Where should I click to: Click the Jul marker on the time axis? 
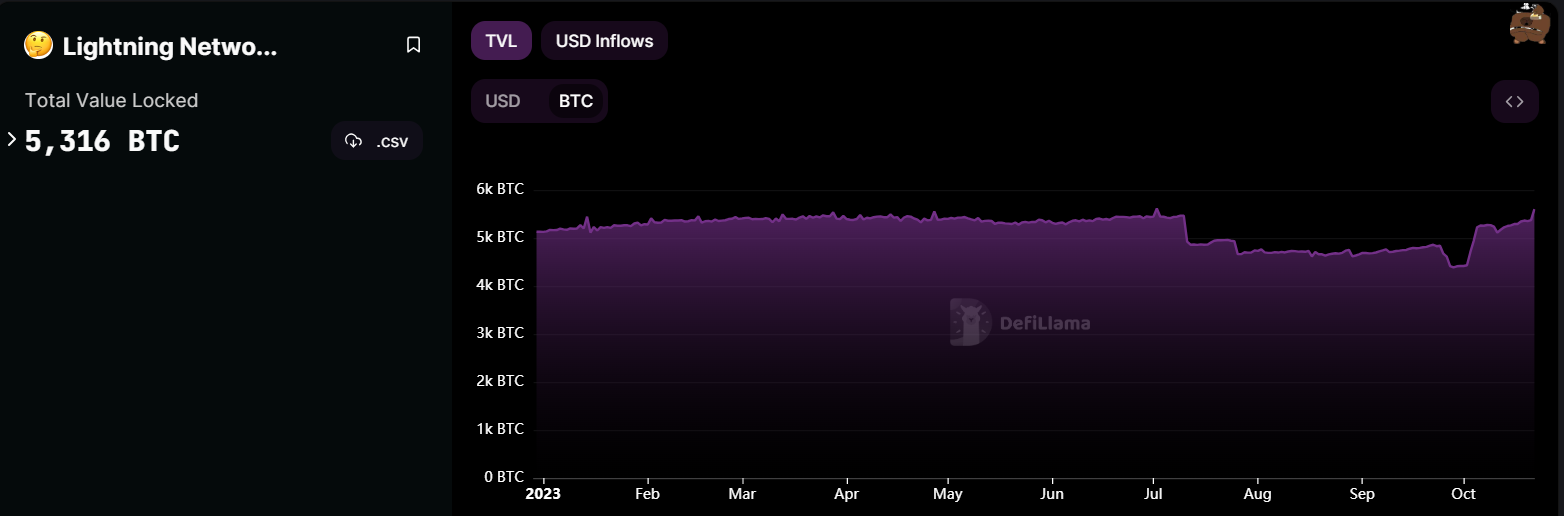(x=1153, y=494)
